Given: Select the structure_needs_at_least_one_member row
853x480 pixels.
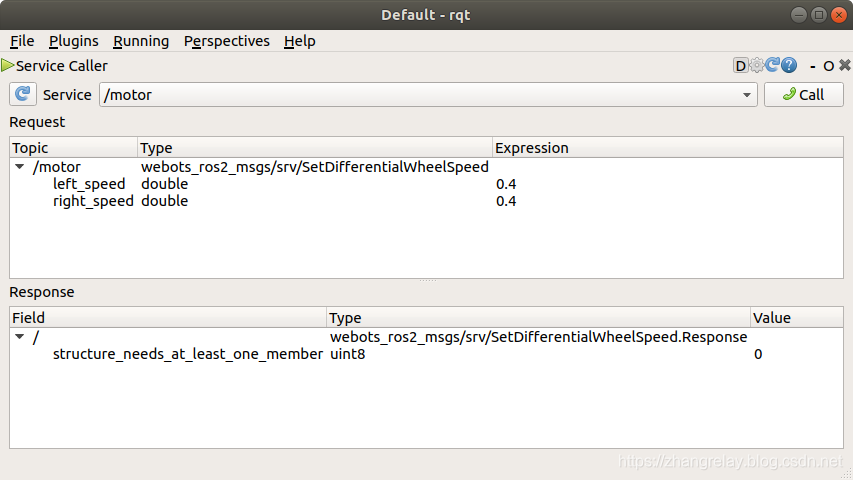Looking at the screenshot, I should click(x=426, y=354).
